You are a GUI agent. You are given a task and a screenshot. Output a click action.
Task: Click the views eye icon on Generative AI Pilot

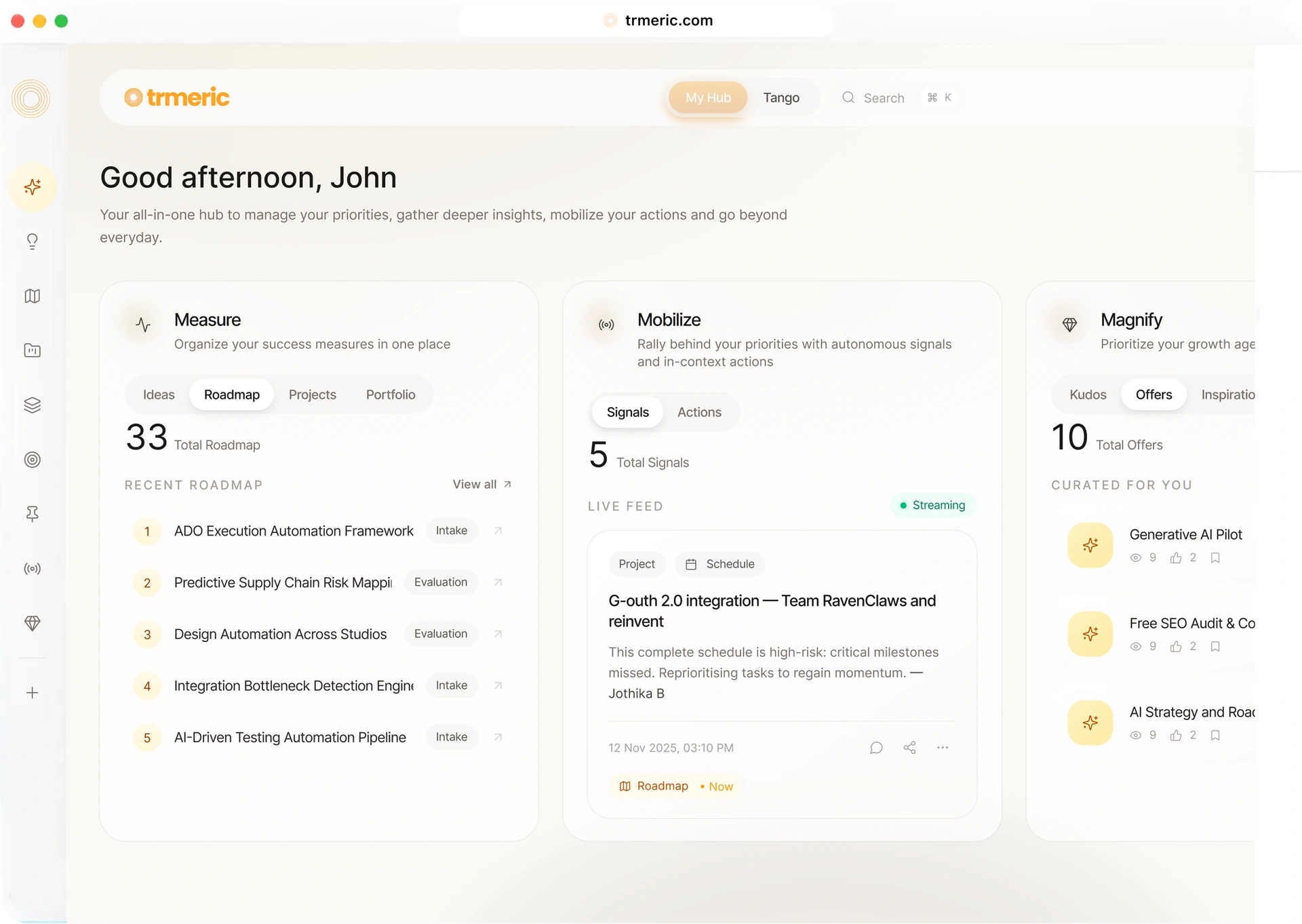coord(1136,558)
